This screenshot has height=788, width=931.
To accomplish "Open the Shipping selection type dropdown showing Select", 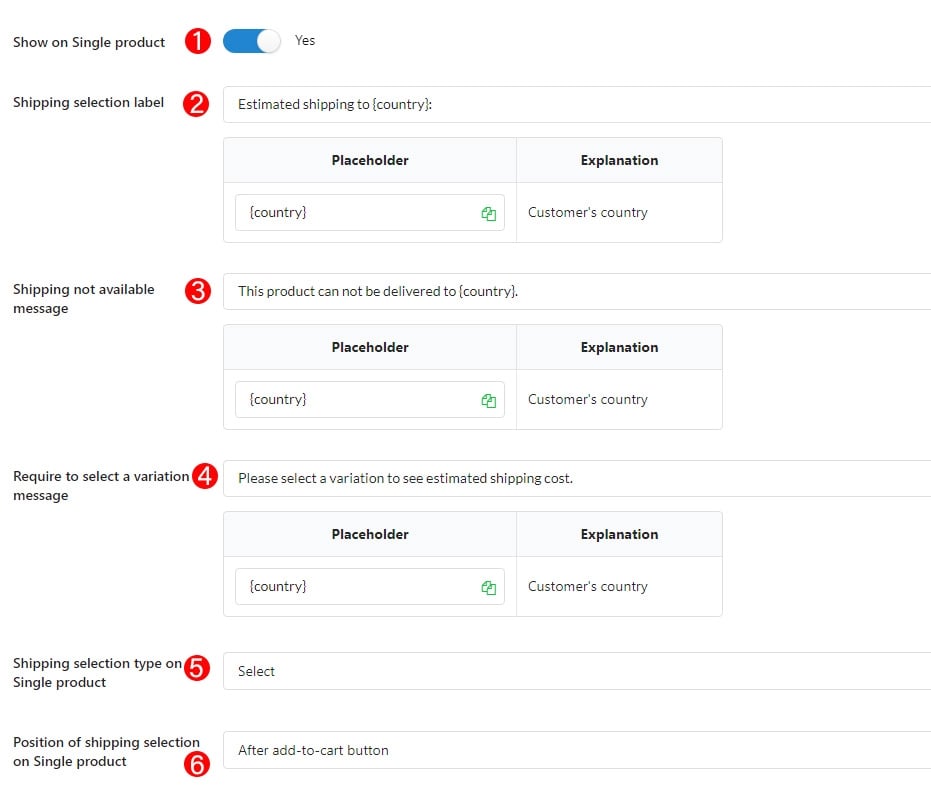I will click(x=577, y=671).
